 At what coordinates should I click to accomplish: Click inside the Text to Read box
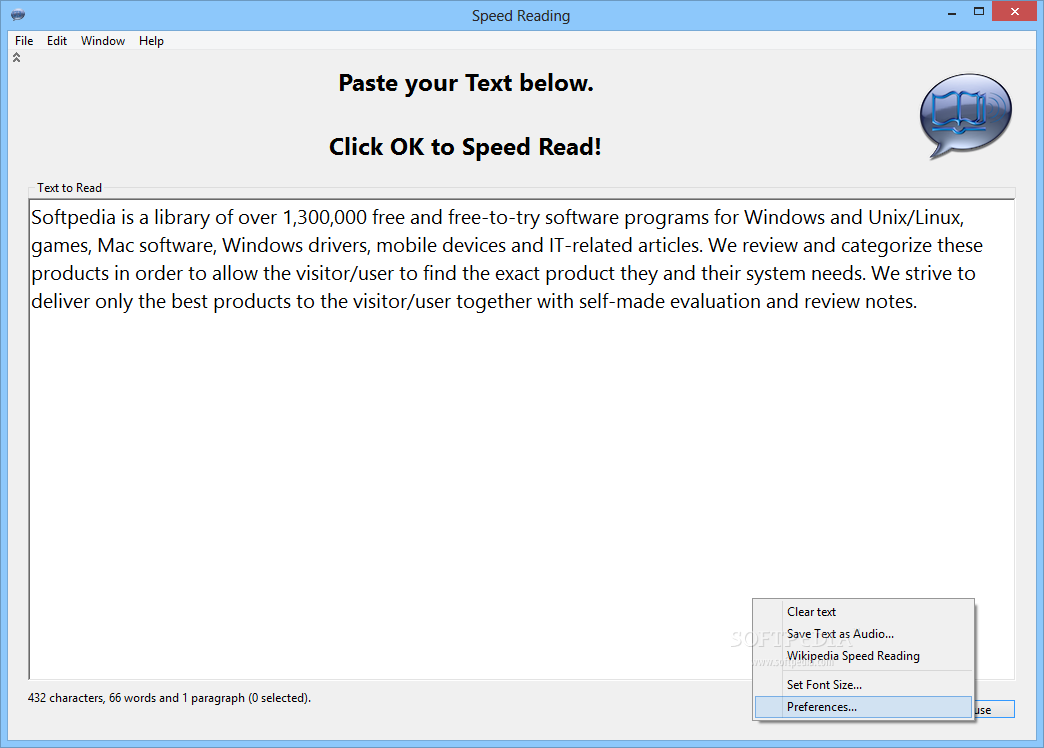point(521,439)
